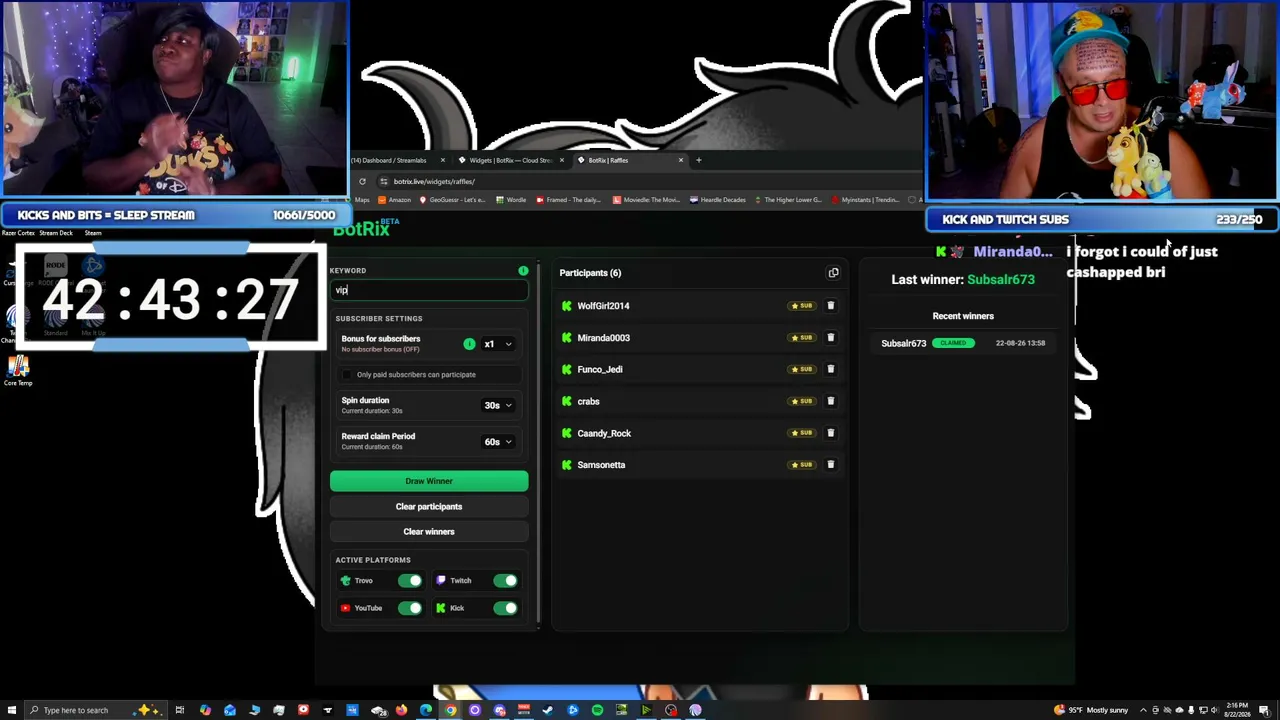Select participant name Funco_Jedi
The width and height of the screenshot is (1280, 720).
pos(600,370)
